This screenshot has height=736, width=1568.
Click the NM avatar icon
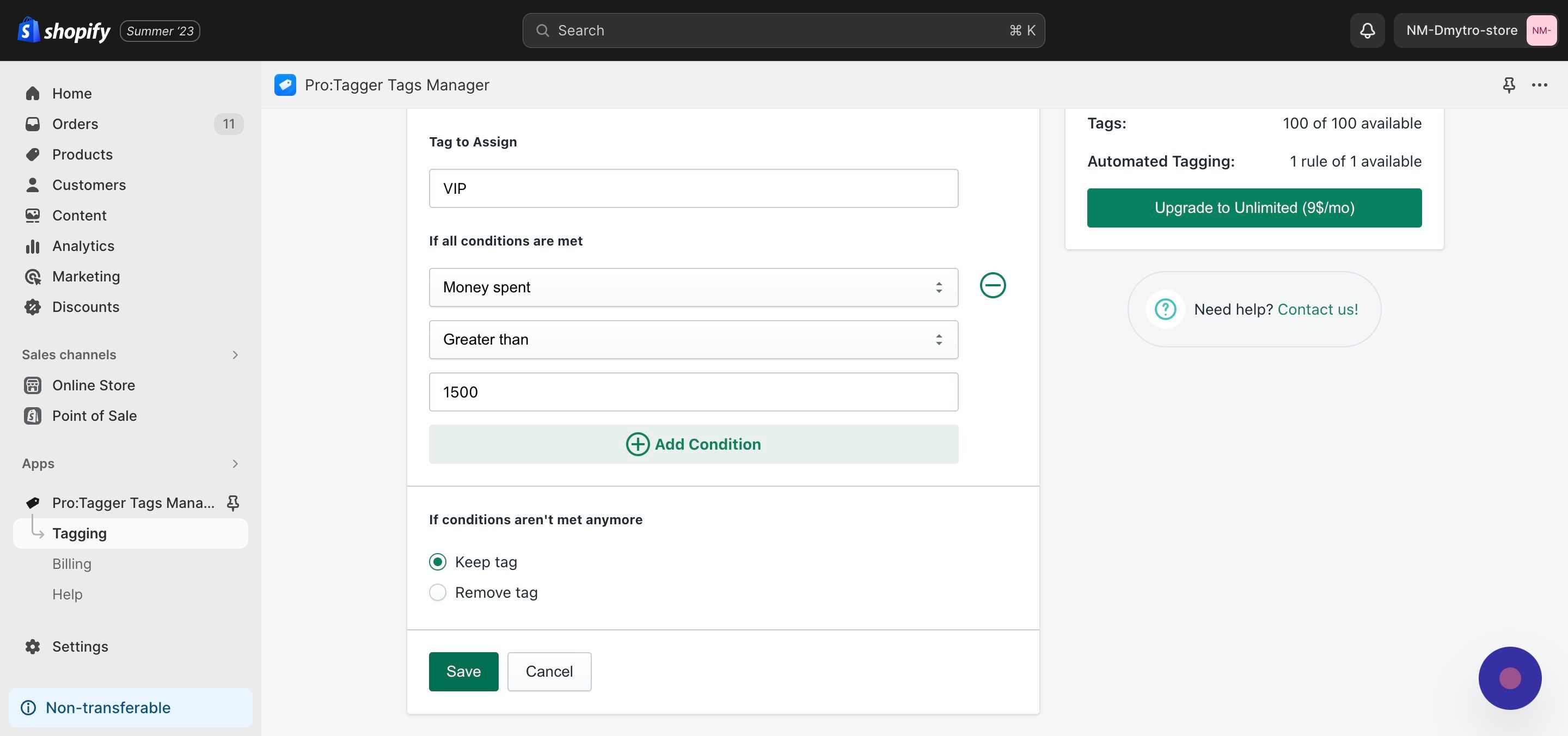tap(1541, 30)
